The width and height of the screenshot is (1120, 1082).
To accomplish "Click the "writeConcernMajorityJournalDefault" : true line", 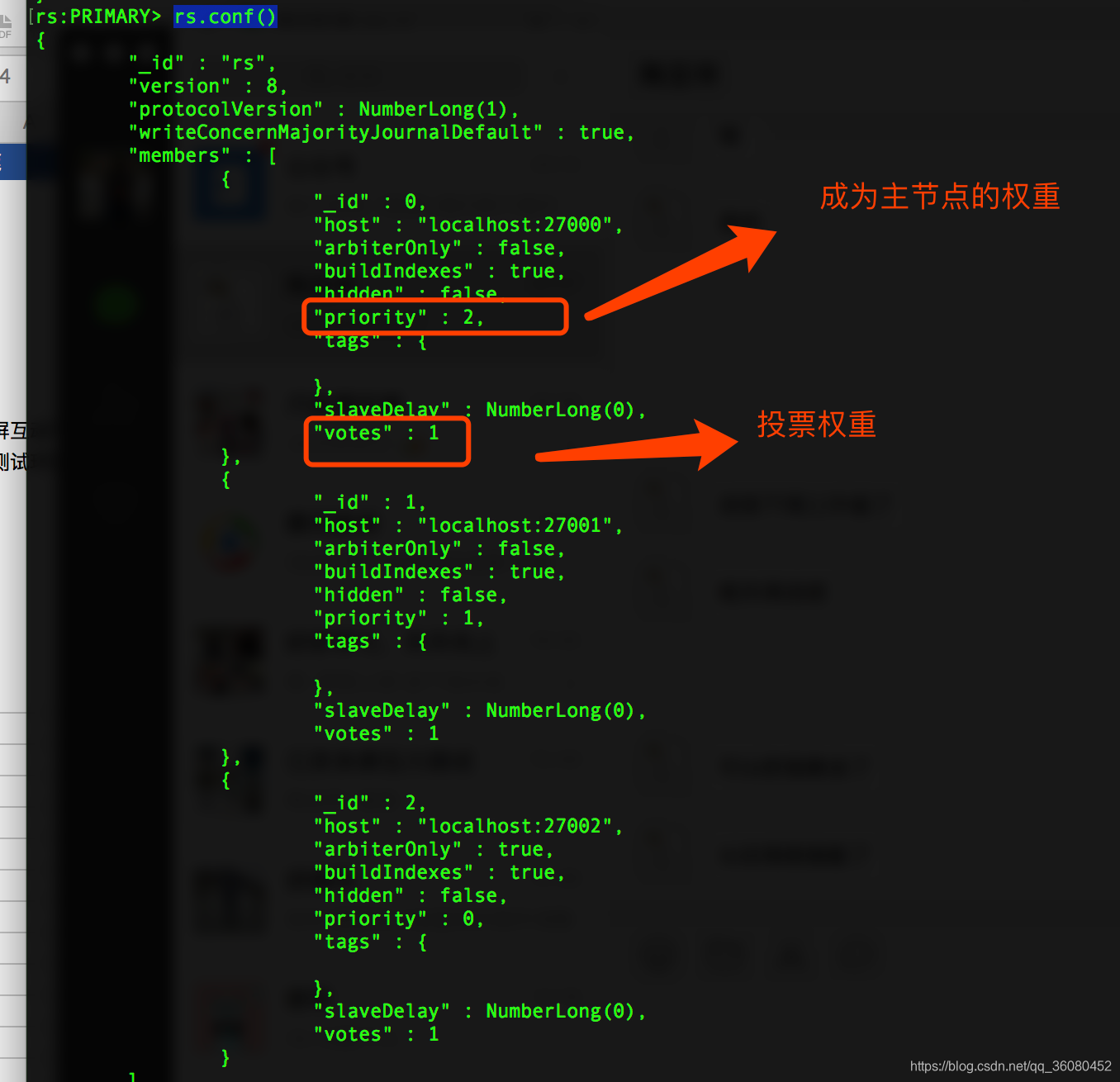I will tap(382, 132).
